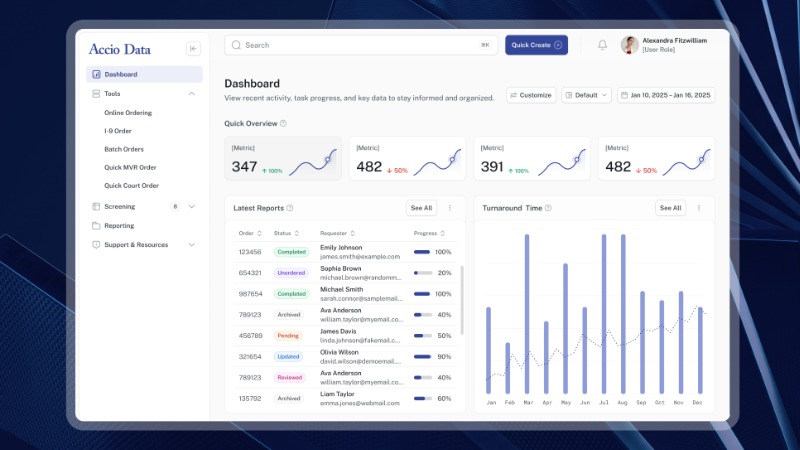The image size is (800, 450).
Task: Open Turnaround Time more-options menu
Action: 699,208
